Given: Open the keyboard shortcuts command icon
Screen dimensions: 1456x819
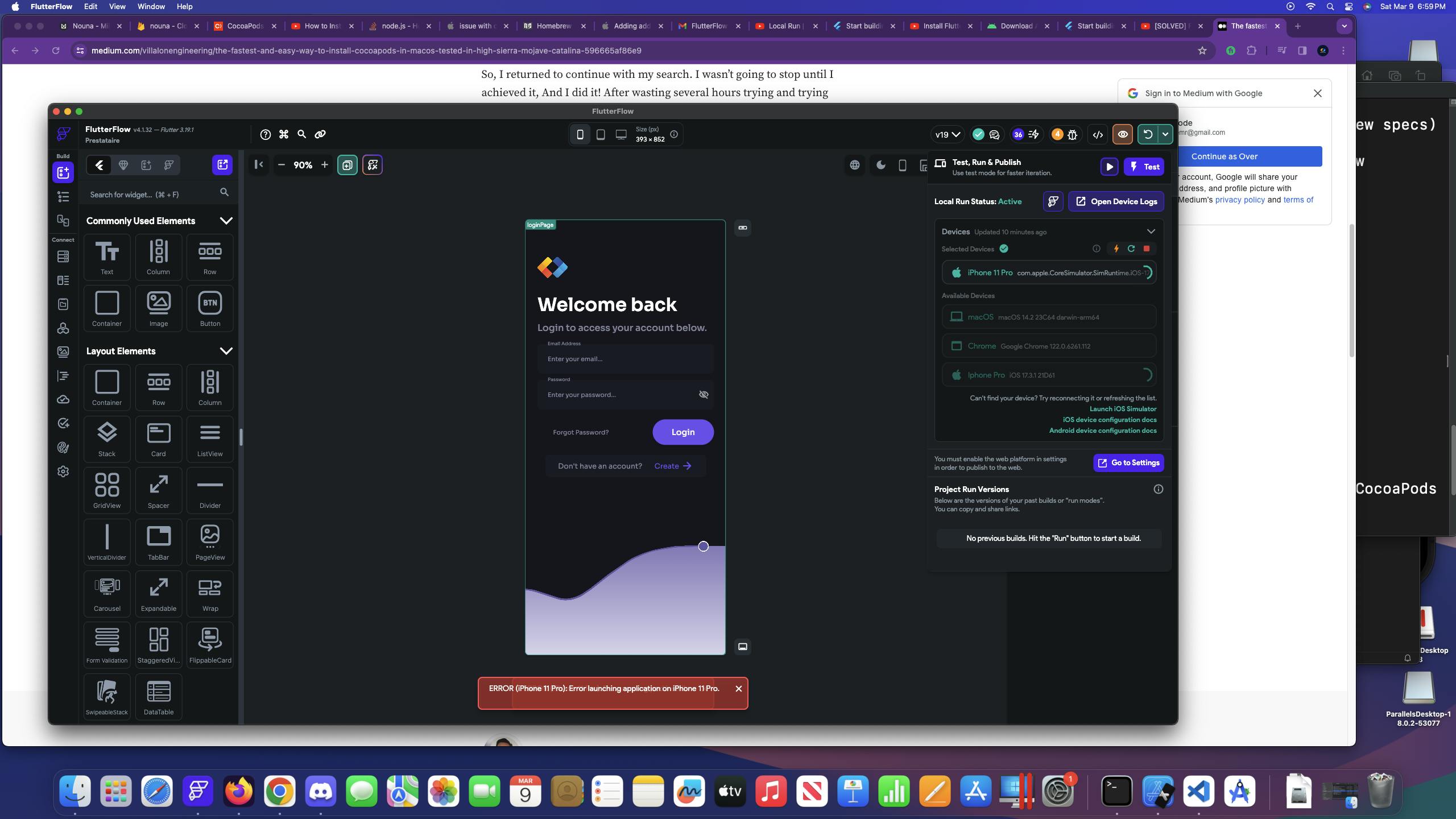Looking at the screenshot, I should point(284,134).
